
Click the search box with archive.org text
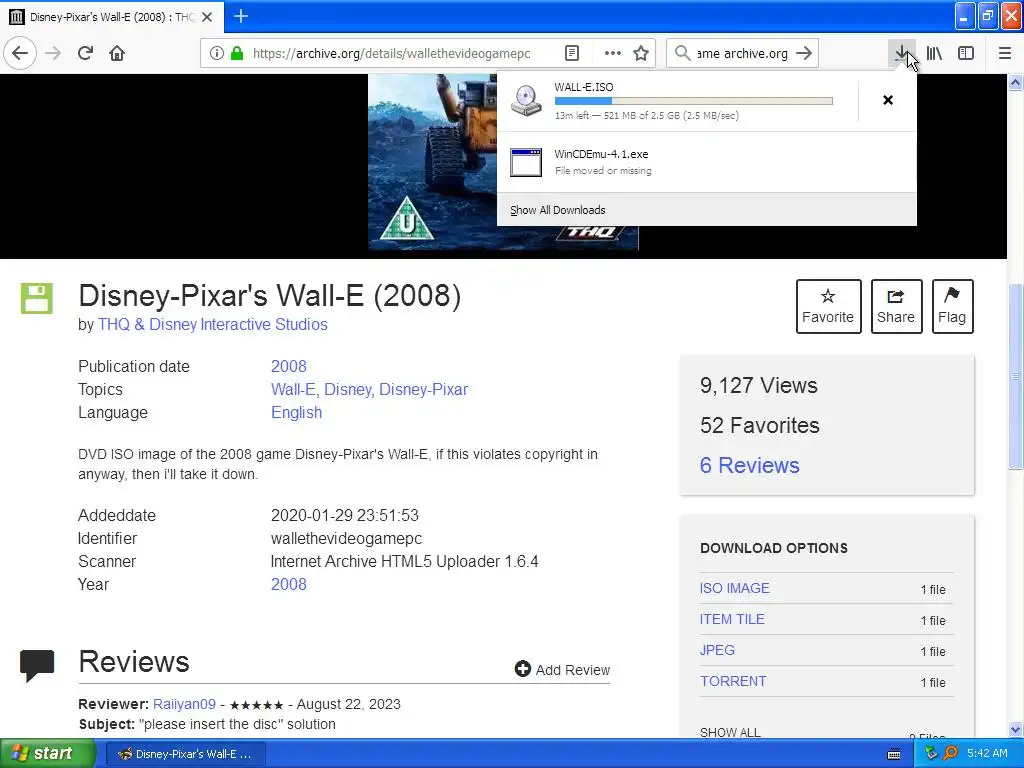(x=742, y=54)
